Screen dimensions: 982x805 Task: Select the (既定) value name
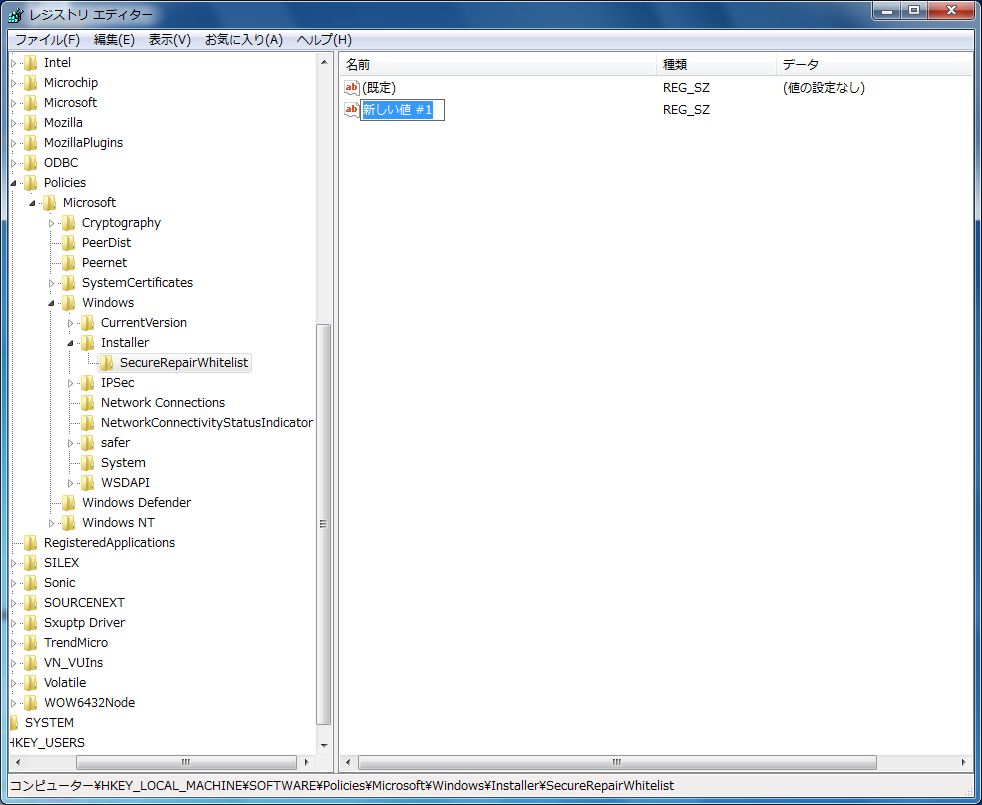coord(379,88)
